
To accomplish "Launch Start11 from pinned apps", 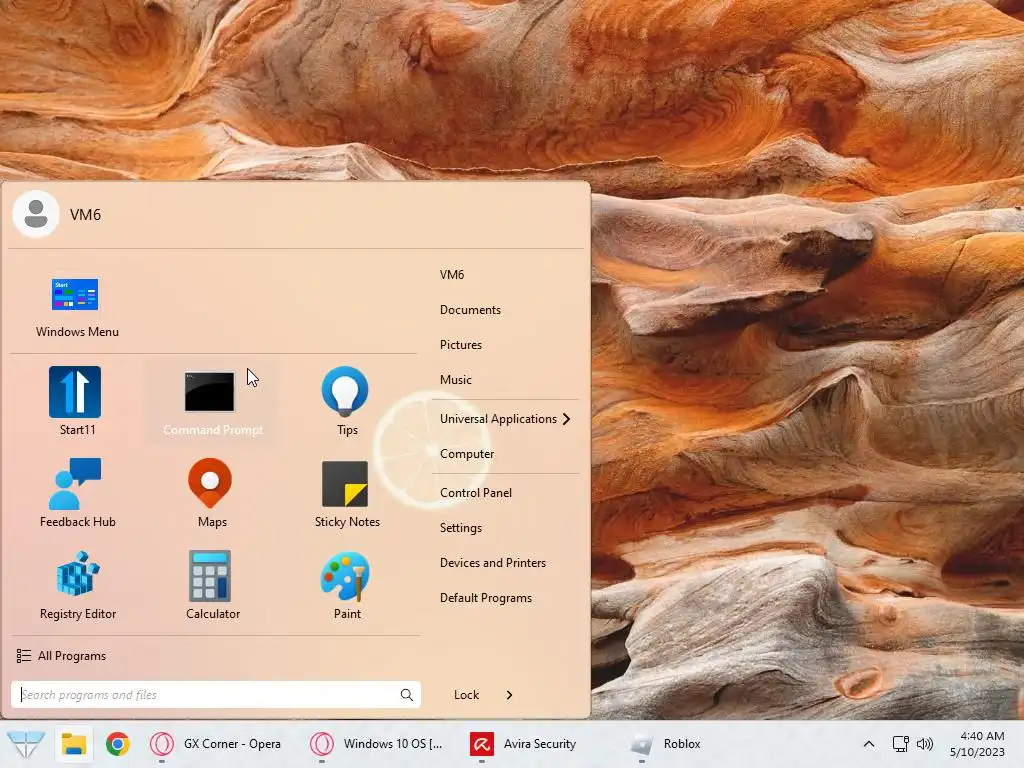I will coord(77,401).
